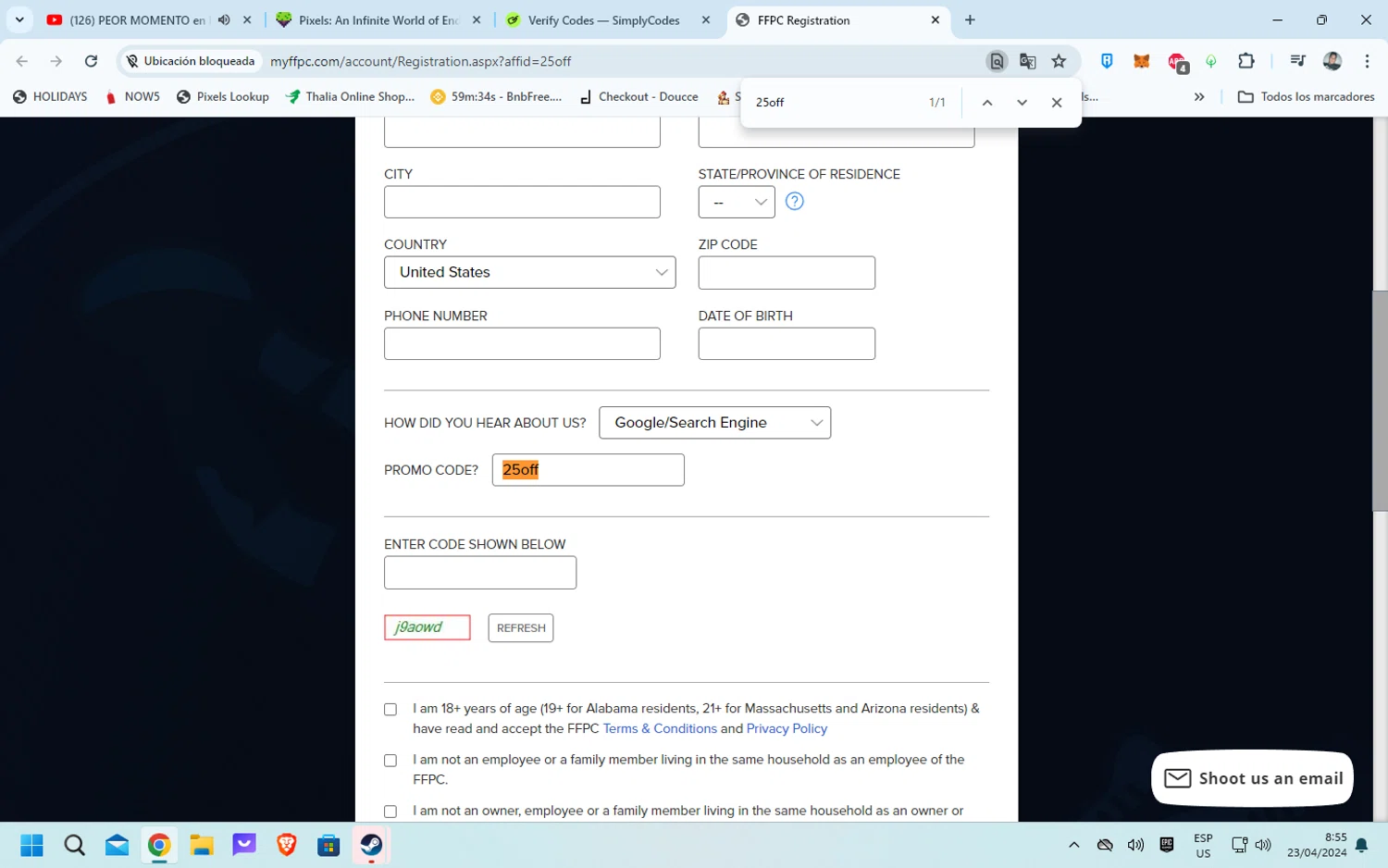The image size is (1388, 868).
Task: Open the MetaMask fox extension icon
Action: point(1142,61)
